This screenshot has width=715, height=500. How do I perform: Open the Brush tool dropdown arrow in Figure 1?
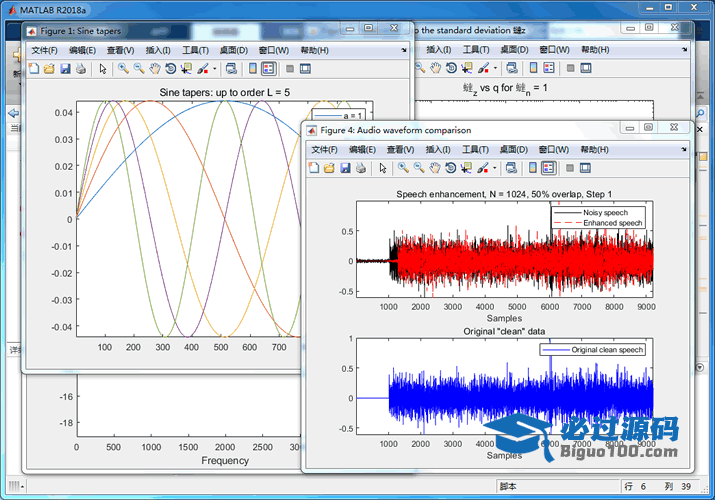pos(213,69)
